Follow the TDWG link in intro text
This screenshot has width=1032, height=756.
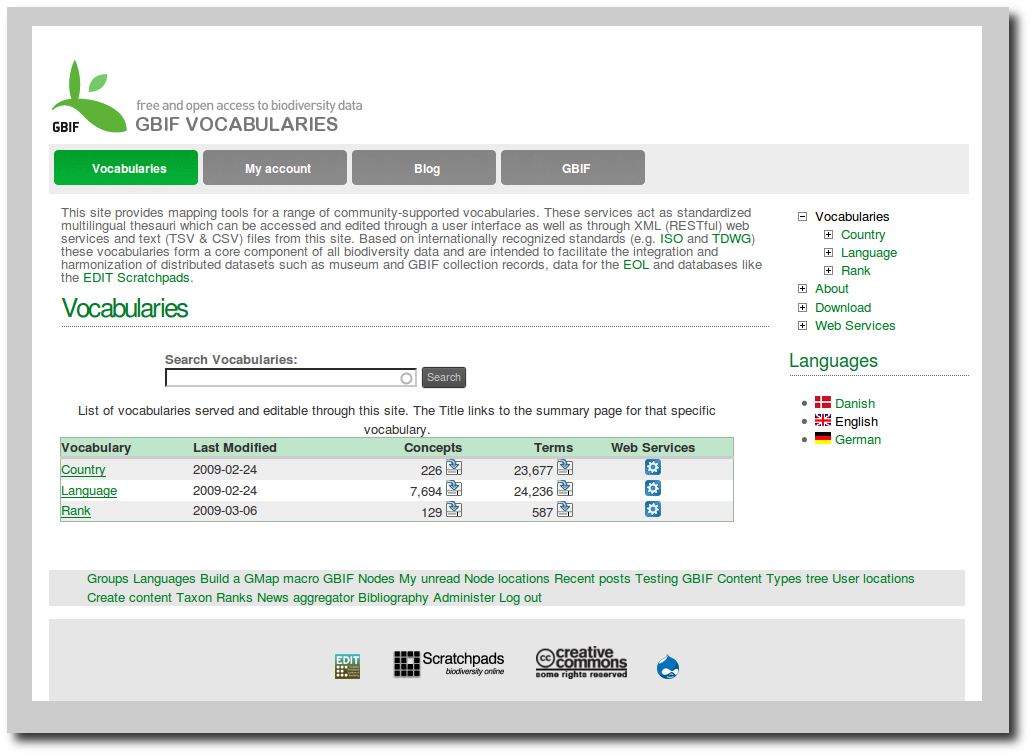(x=731, y=239)
